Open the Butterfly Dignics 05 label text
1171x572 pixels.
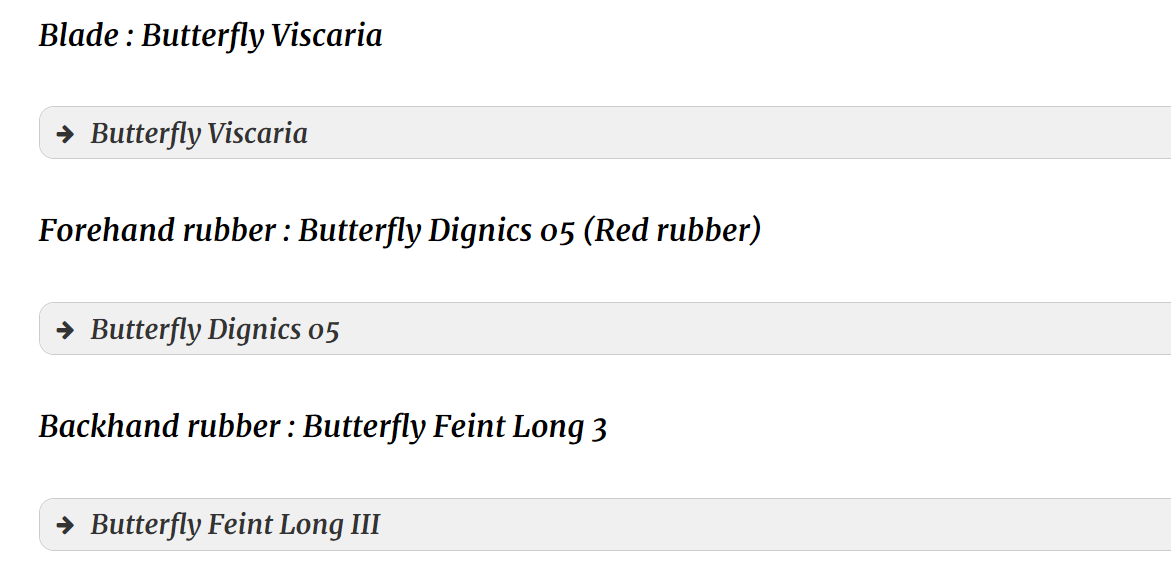[x=215, y=329]
